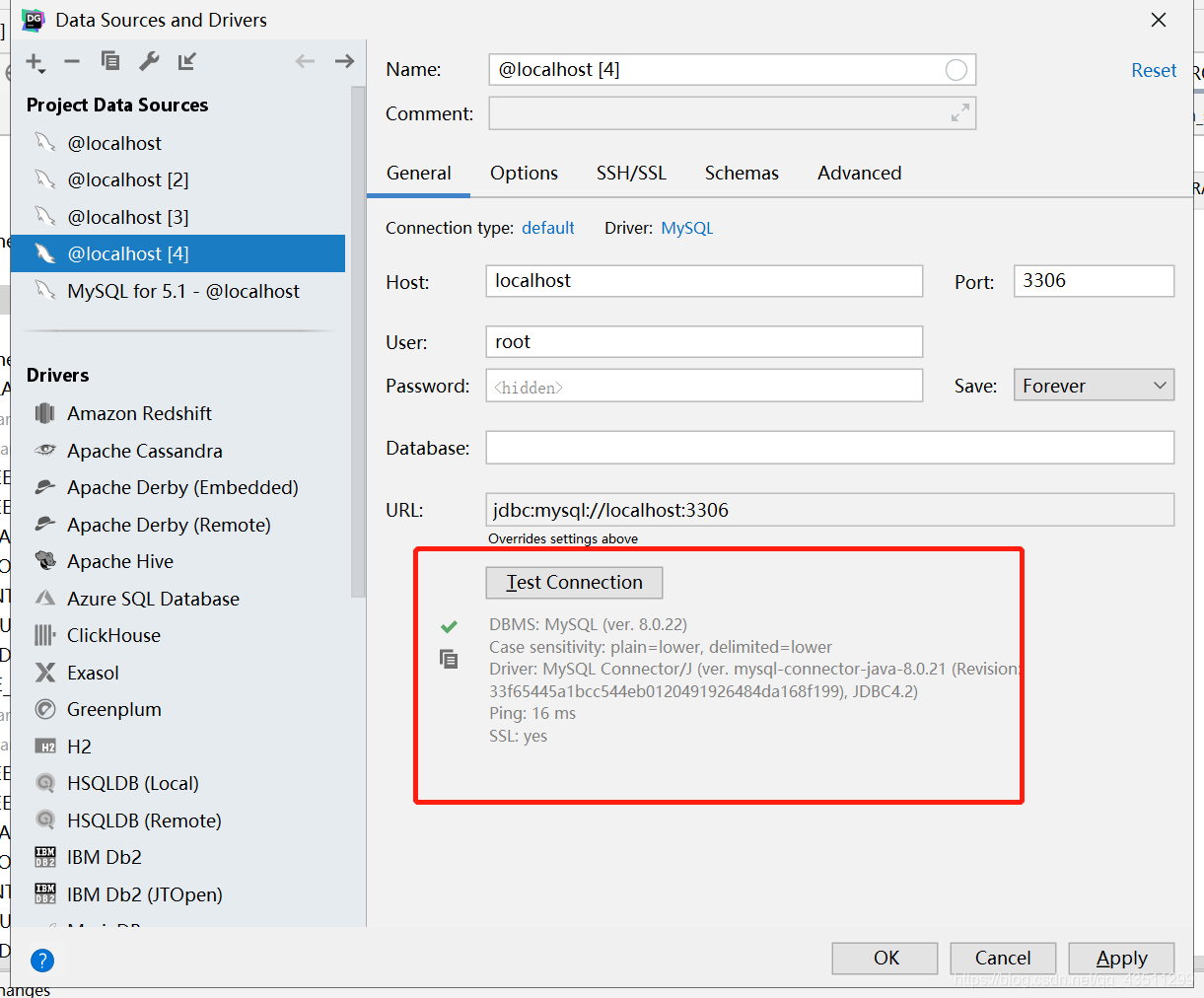Image resolution: width=1204 pixels, height=998 pixels.
Task: Focus the Database input field
Action: (830, 448)
